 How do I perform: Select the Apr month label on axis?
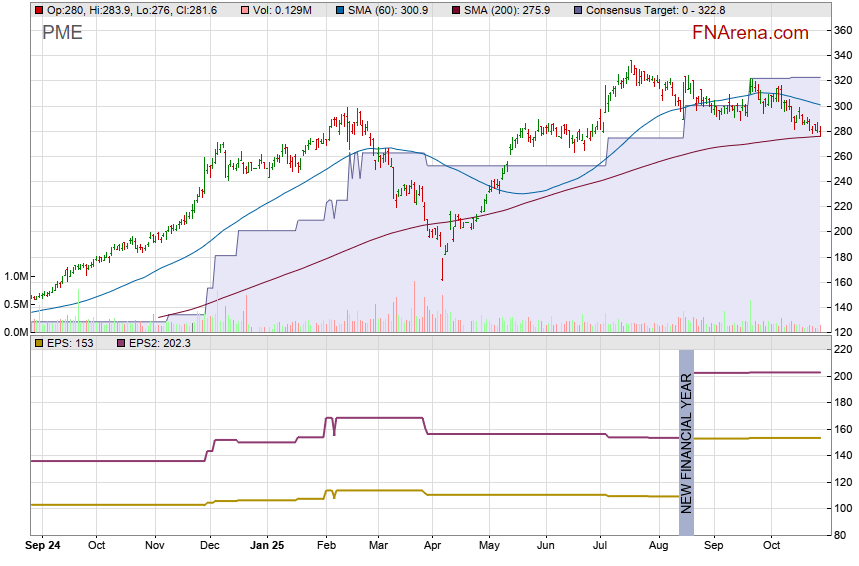(x=432, y=546)
